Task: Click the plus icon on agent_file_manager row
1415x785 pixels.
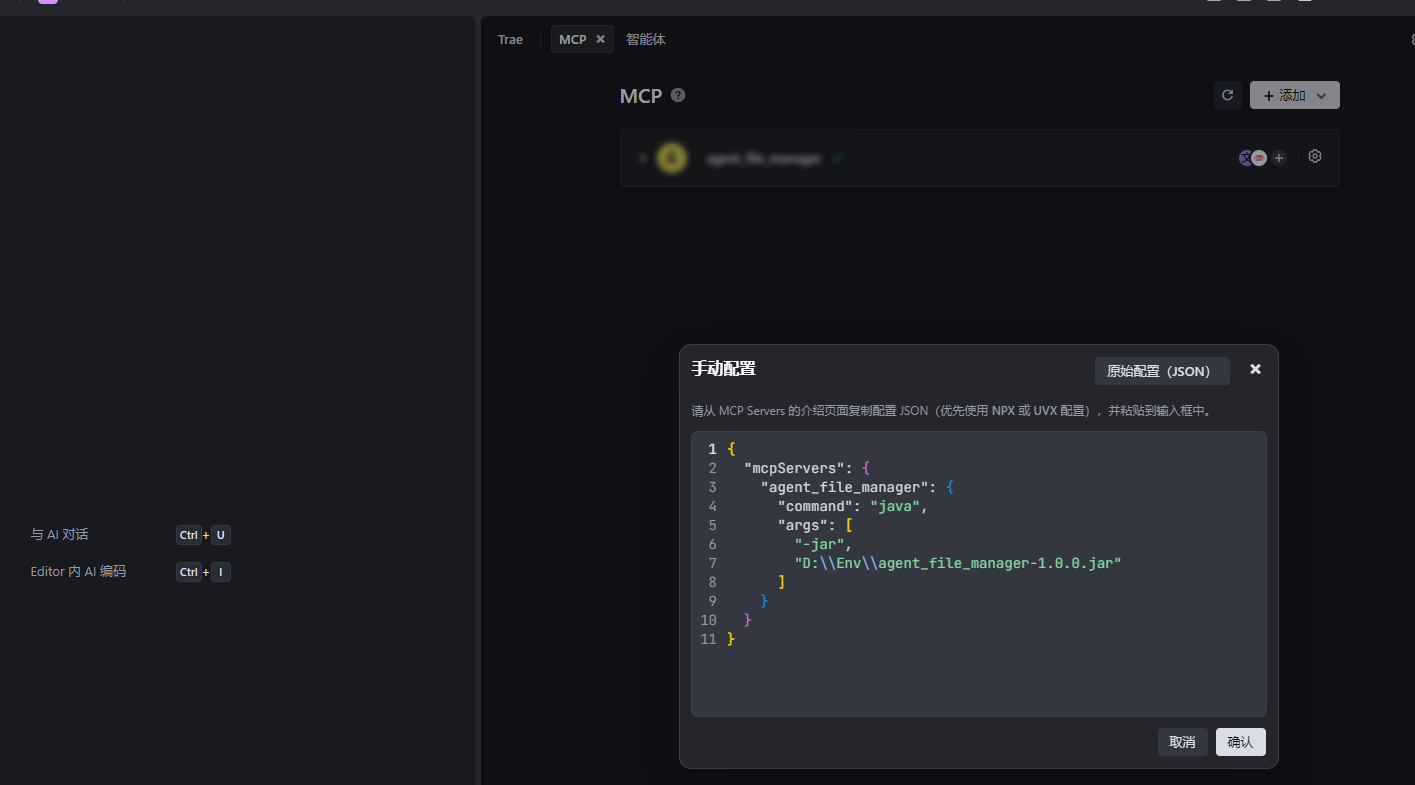Action: click(x=1279, y=157)
